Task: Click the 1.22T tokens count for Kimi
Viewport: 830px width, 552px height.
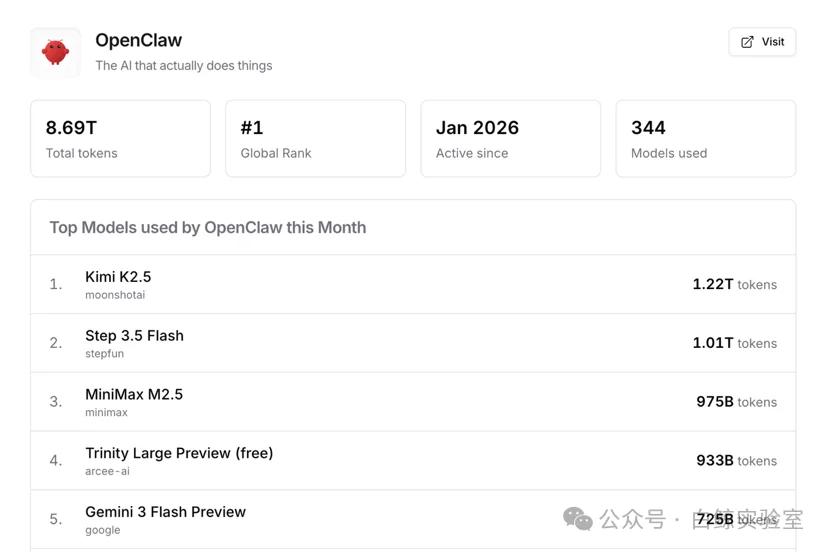Action: (x=734, y=285)
